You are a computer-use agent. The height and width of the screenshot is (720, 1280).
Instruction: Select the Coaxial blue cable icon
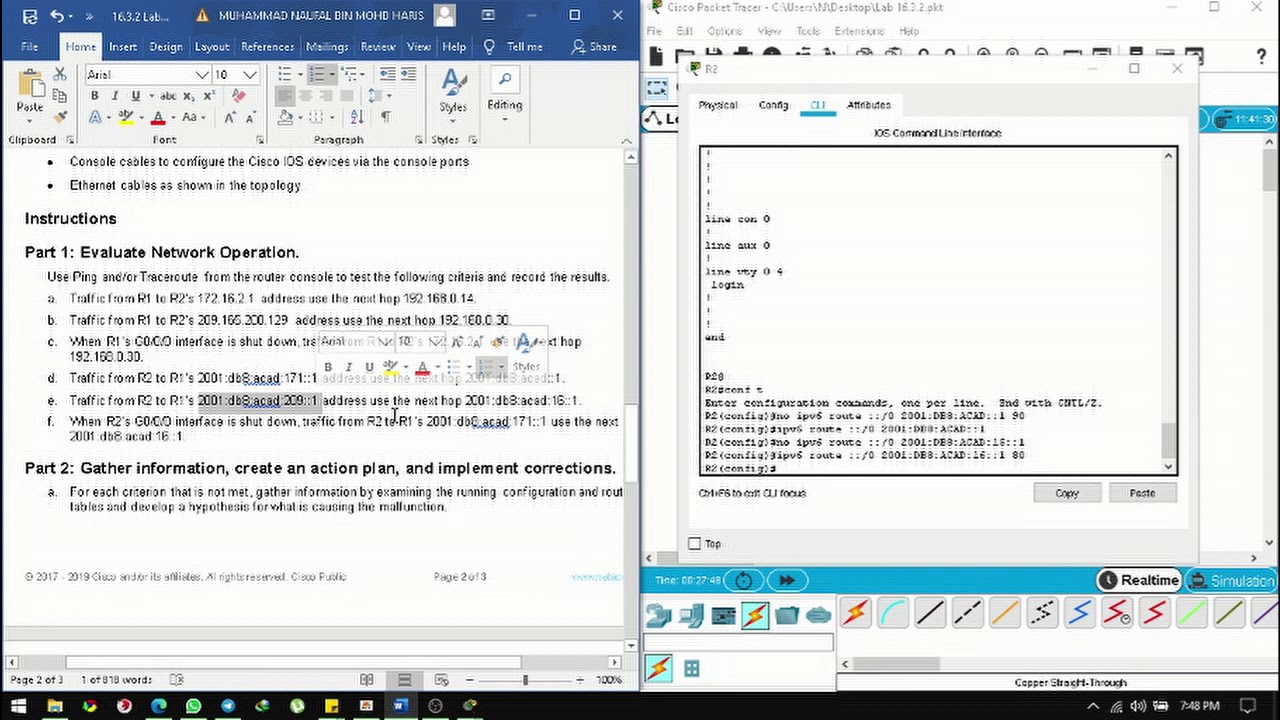1080,613
